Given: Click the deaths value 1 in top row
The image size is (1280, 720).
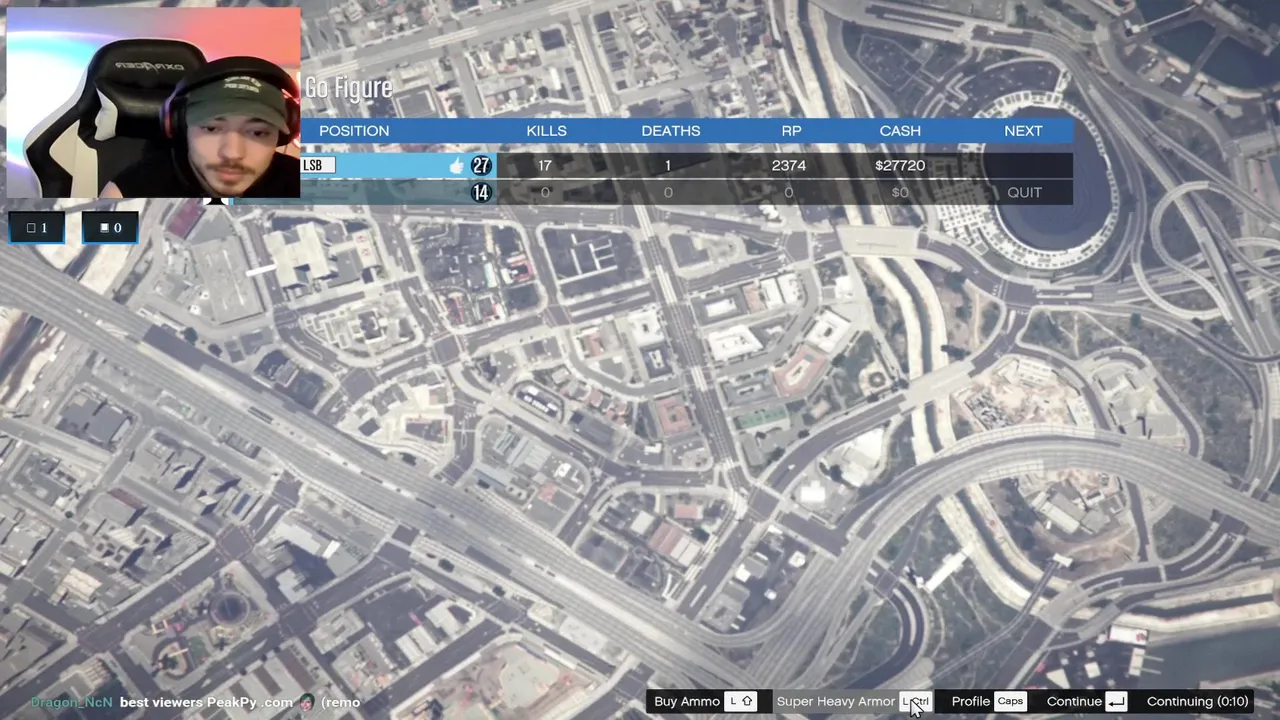Looking at the screenshot, I should 668,165.
